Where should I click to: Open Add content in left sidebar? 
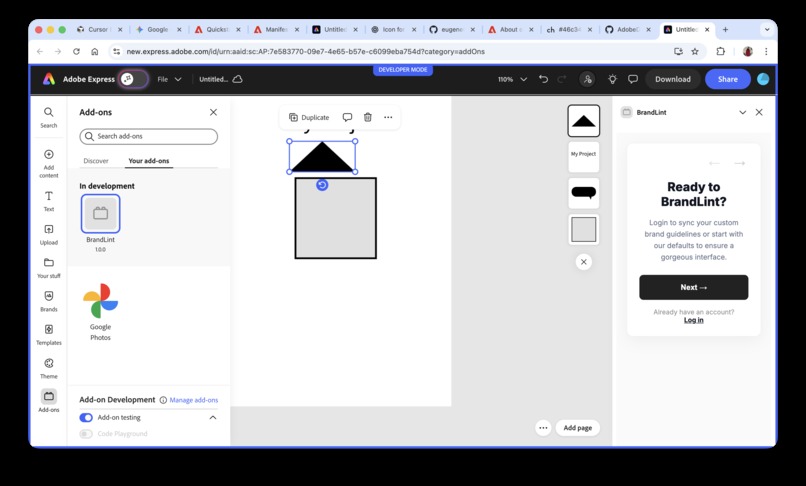[48, 164]
